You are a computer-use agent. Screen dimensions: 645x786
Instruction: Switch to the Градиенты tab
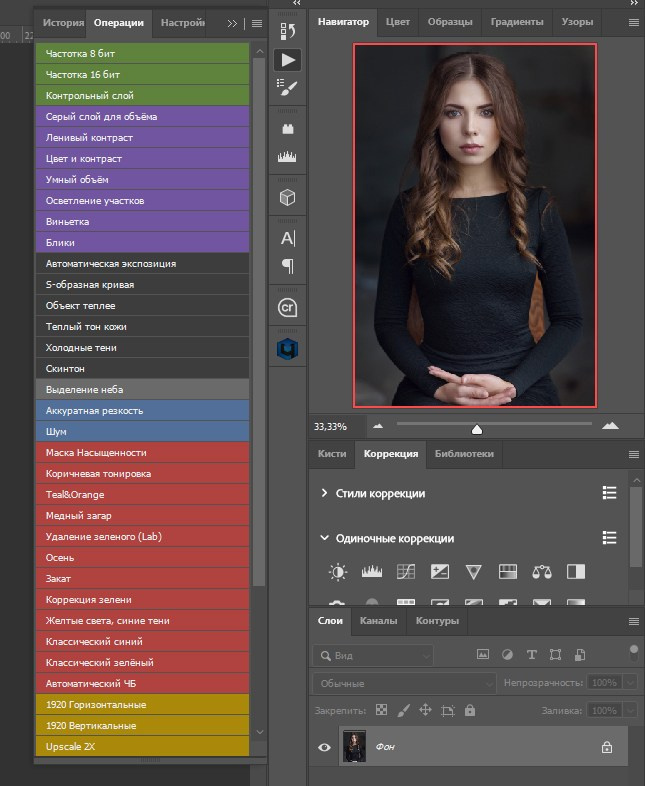(x=517, y=22)
